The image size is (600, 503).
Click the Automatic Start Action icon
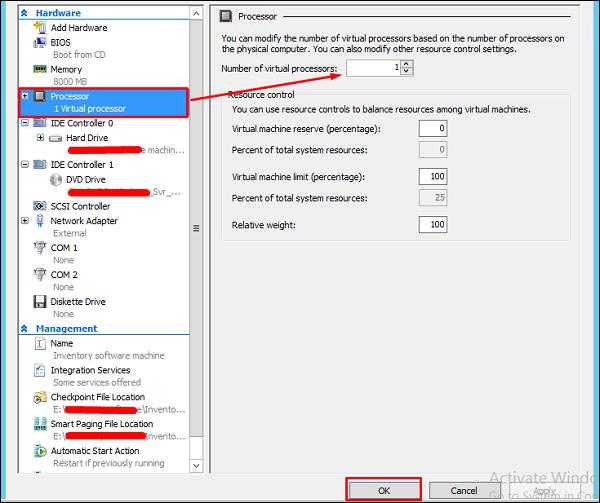[x=40, y=451]
